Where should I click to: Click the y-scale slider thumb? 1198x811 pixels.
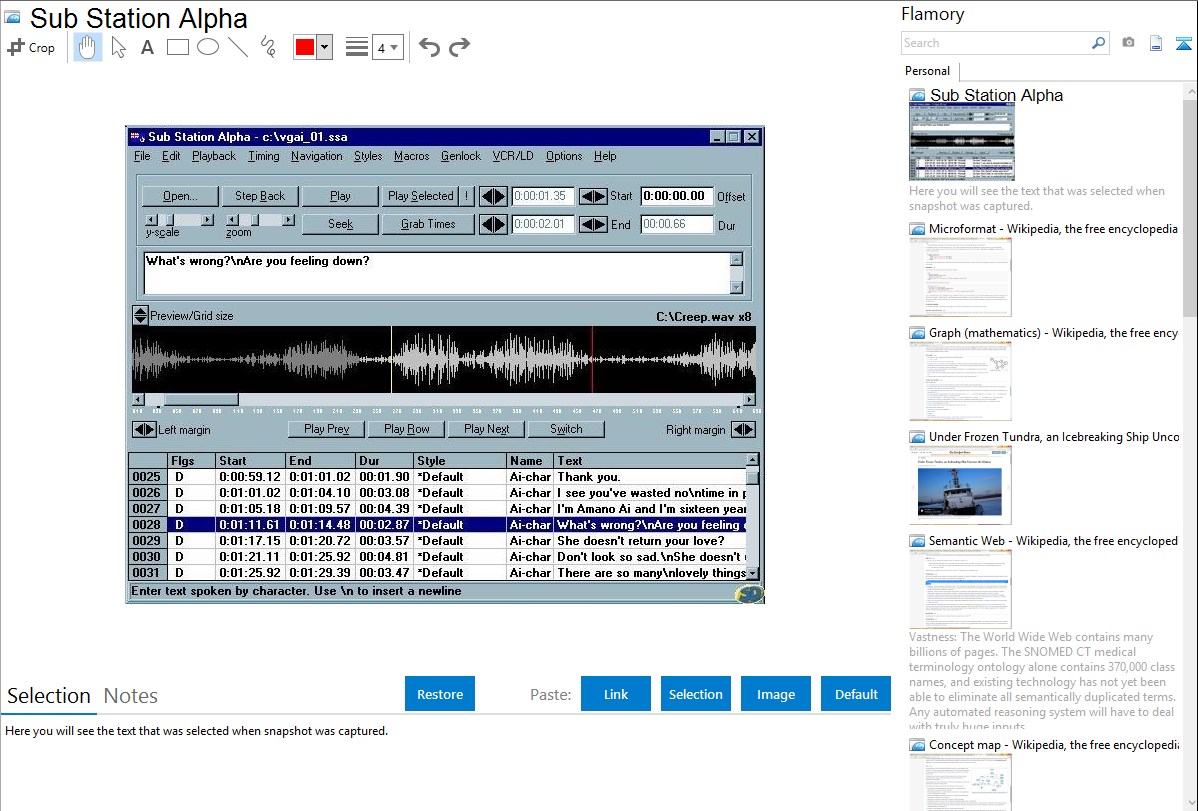(x=170, y=219)
